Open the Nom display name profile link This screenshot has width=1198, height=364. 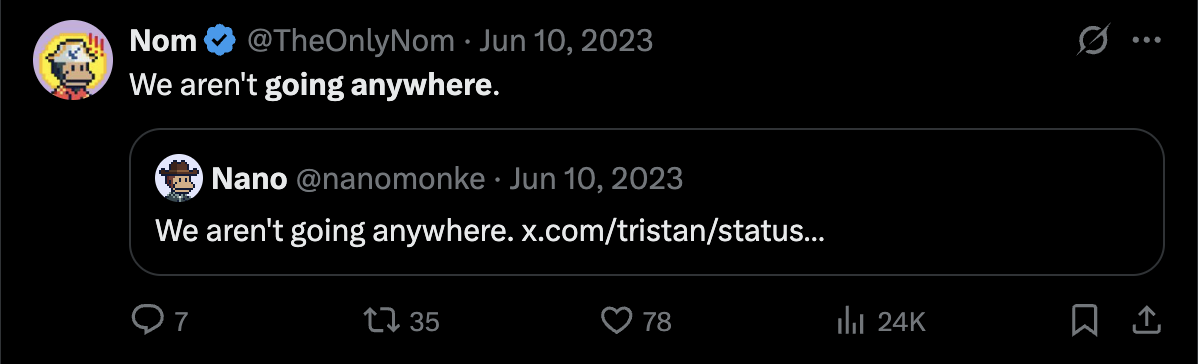(164, 41)
